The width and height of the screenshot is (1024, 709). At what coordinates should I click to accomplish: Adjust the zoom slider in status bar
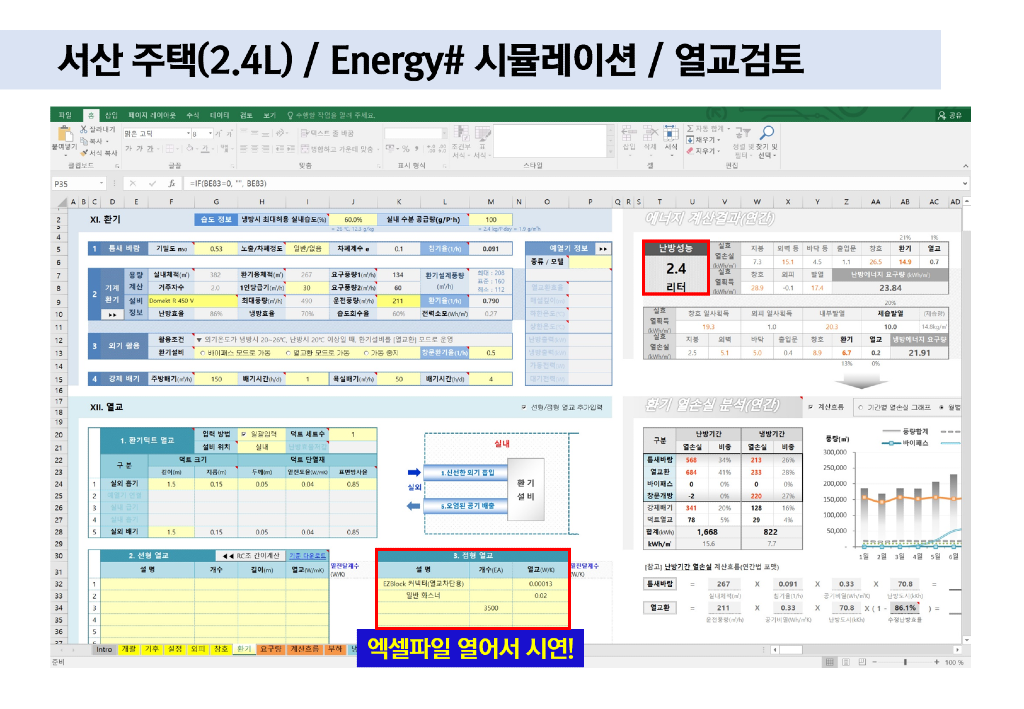pyautogui.click(x=905, y=662)
